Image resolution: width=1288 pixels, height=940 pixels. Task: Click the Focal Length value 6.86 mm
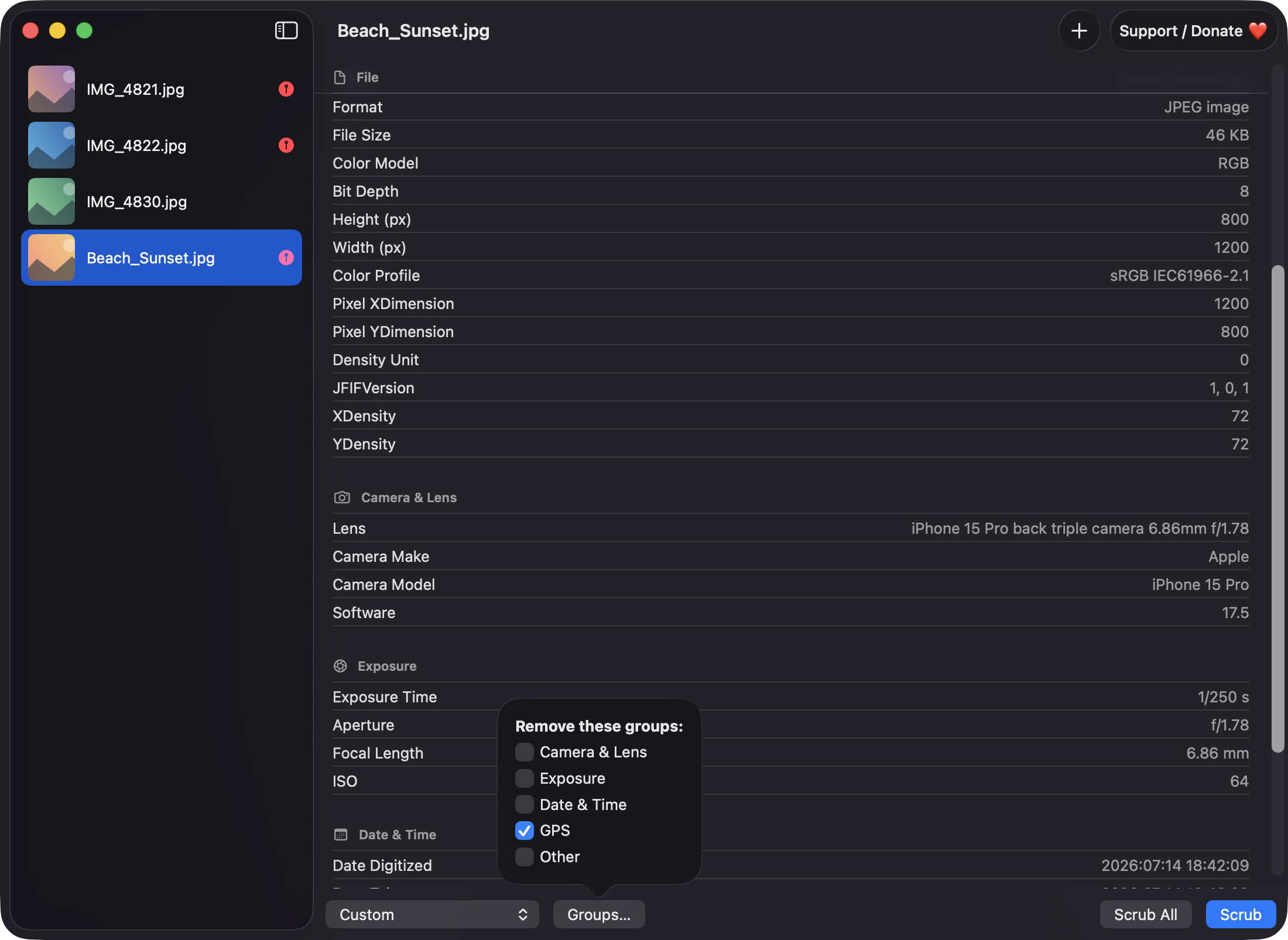[x=1218, y=753]
